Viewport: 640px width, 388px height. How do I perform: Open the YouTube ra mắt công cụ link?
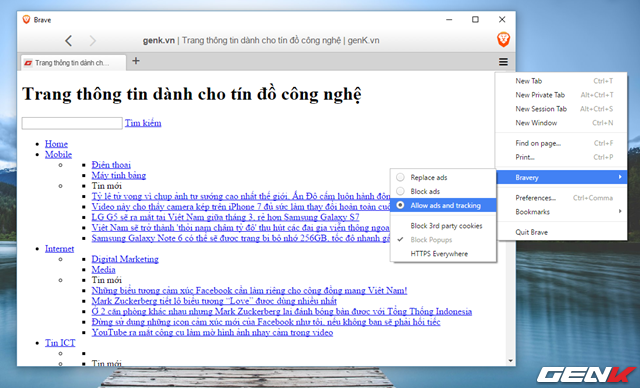click(x=212, y=332)
